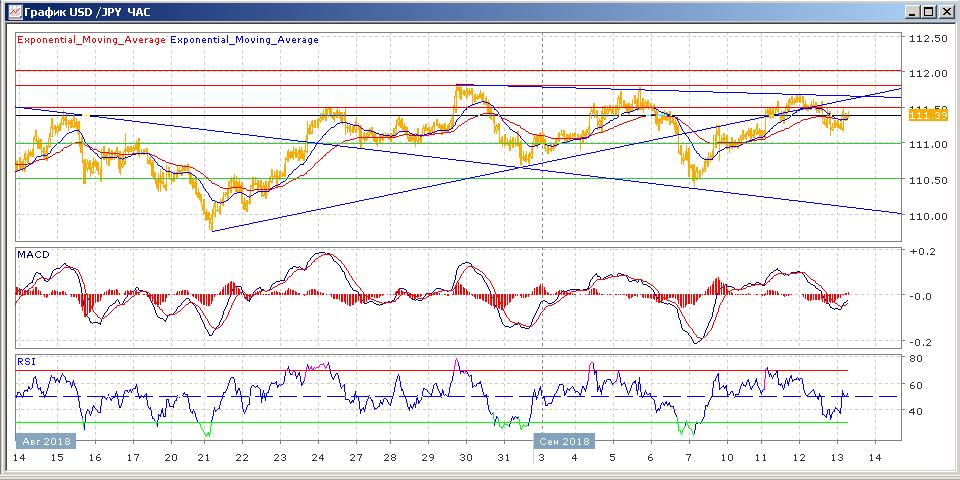Image resolution: width=960 pixels, height=480 pixels.
Task: Click the 112.00 price axis label
Action: click(x=930, y=74)
